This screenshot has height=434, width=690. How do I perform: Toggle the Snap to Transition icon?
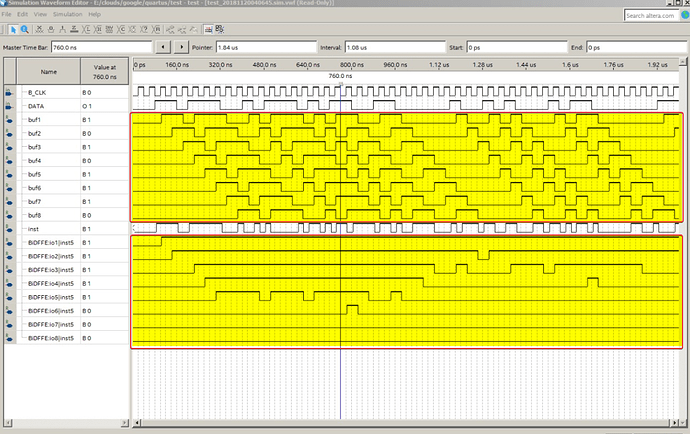tap(219, 29)
